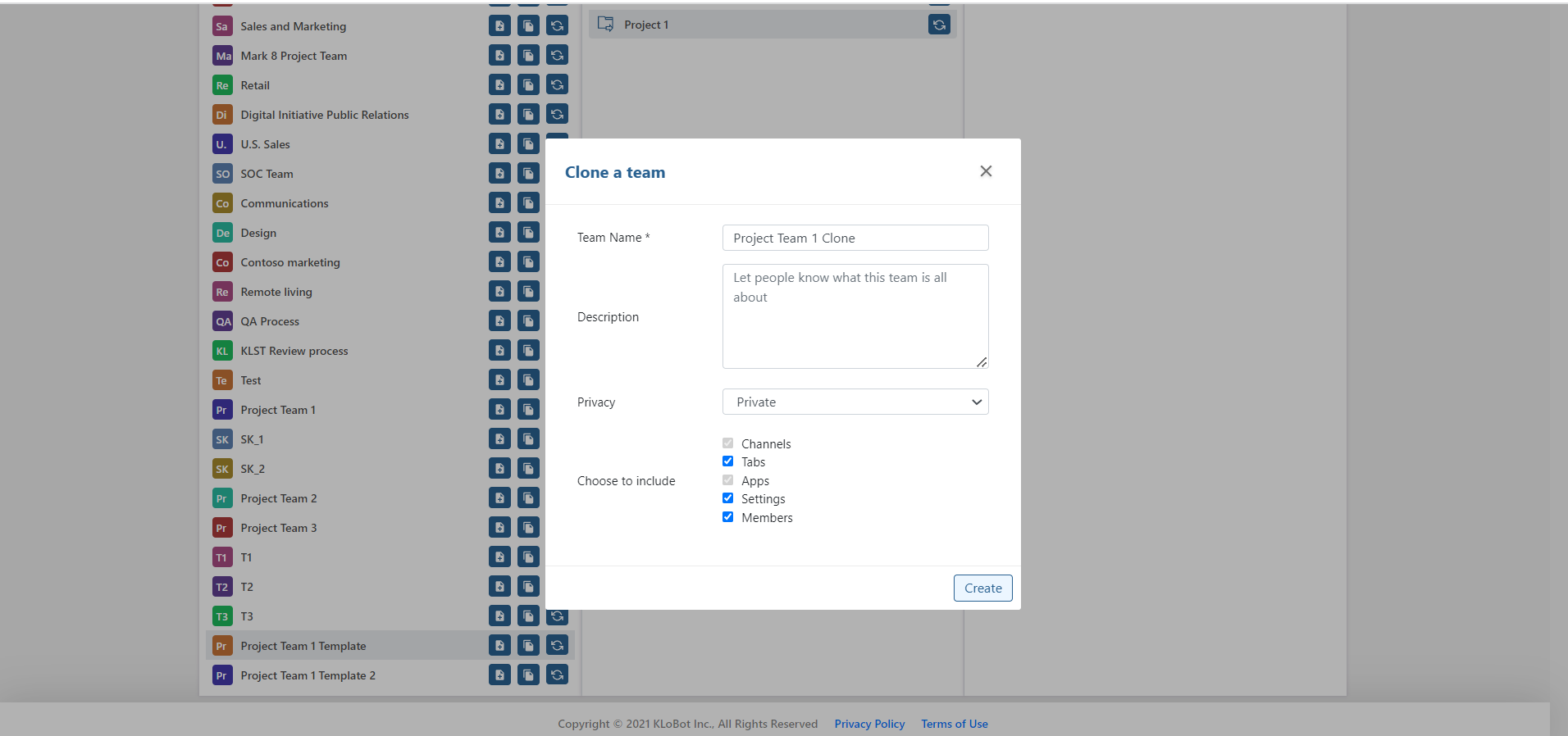Click the sync icon for Project Team 1 Template 2
The width and height of the screenshot is (1568, 736).
tap(557, 675)
